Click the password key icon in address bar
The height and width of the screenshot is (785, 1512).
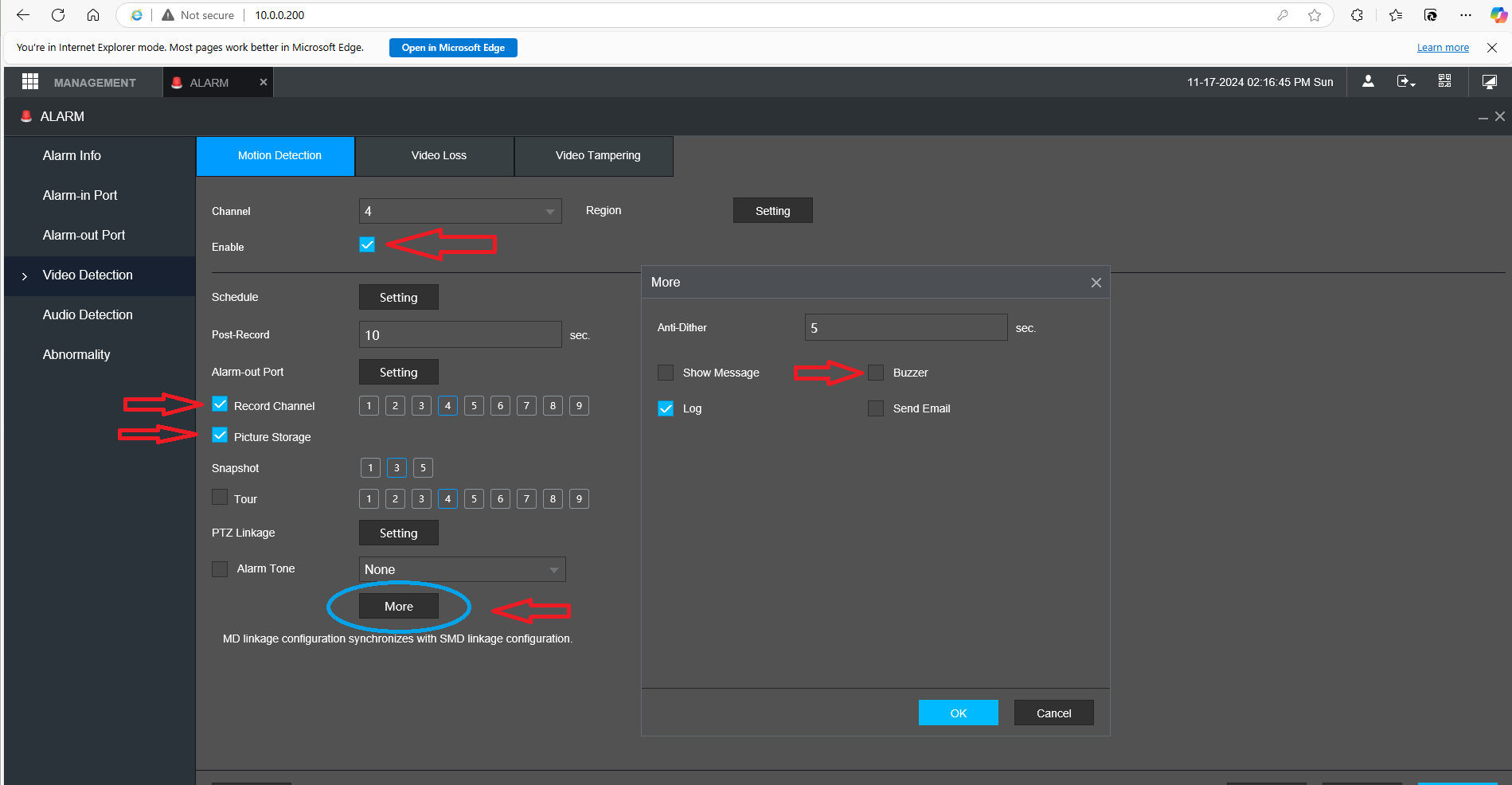tap(1283, 15)
